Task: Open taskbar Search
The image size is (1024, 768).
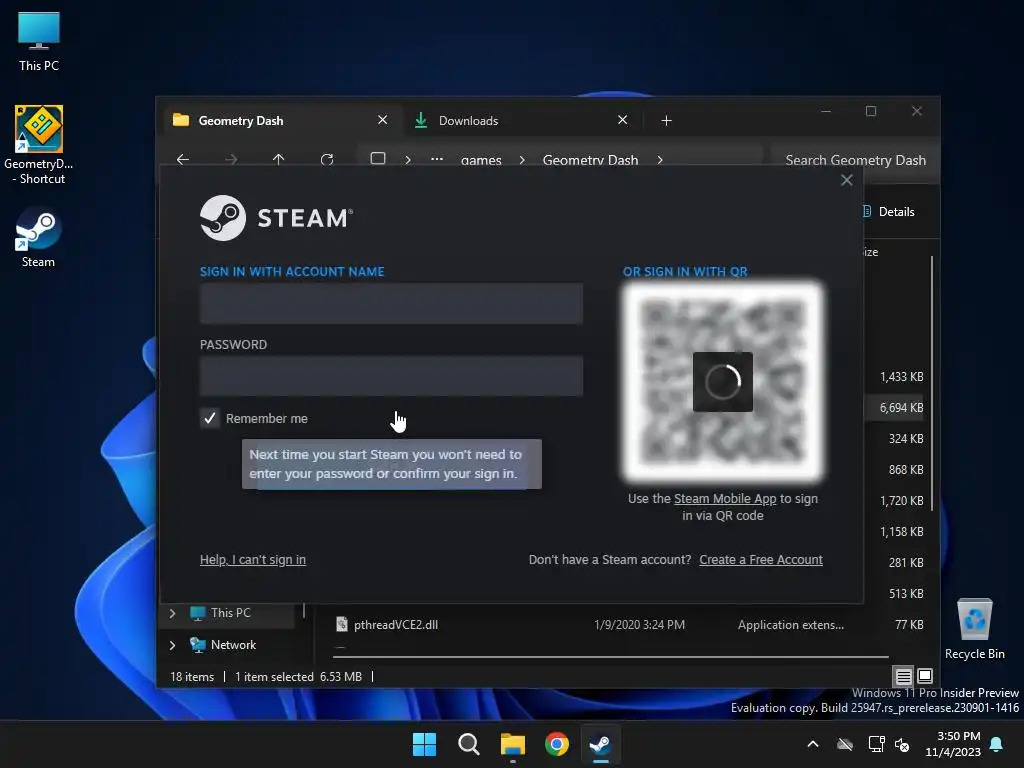Action: point(468,744)
